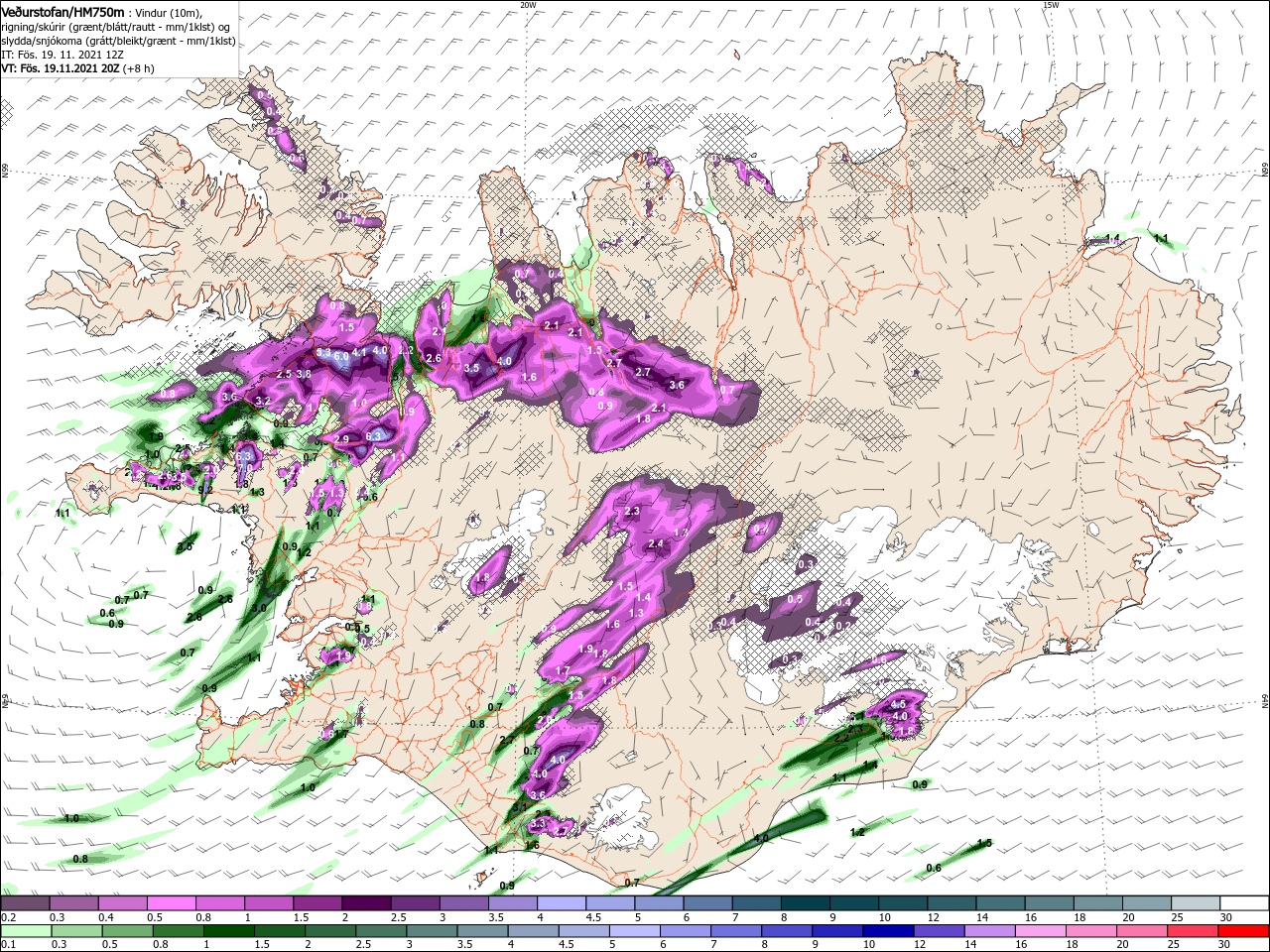The width and height of the screenshot is (1270, 952).
Task: Pick the red 30 rain-scale swatch
Action: [x=1243, y=932]
